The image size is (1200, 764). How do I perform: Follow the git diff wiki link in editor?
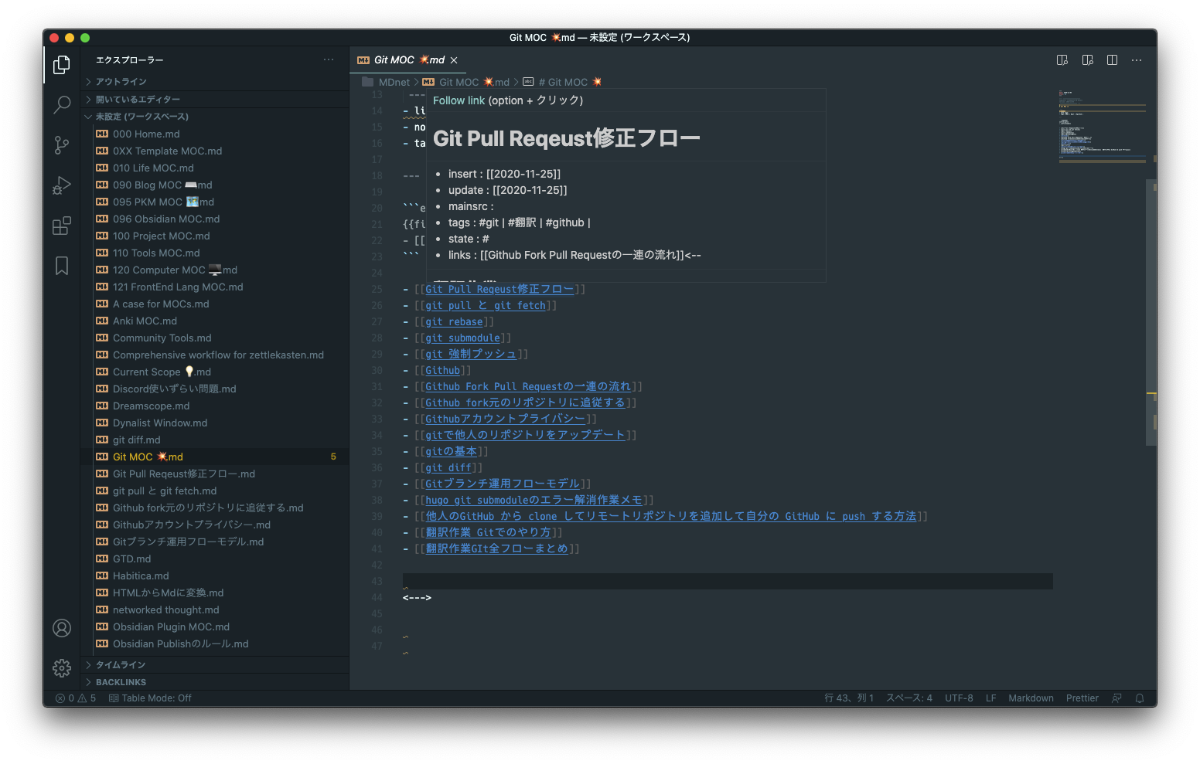(448, 467)
